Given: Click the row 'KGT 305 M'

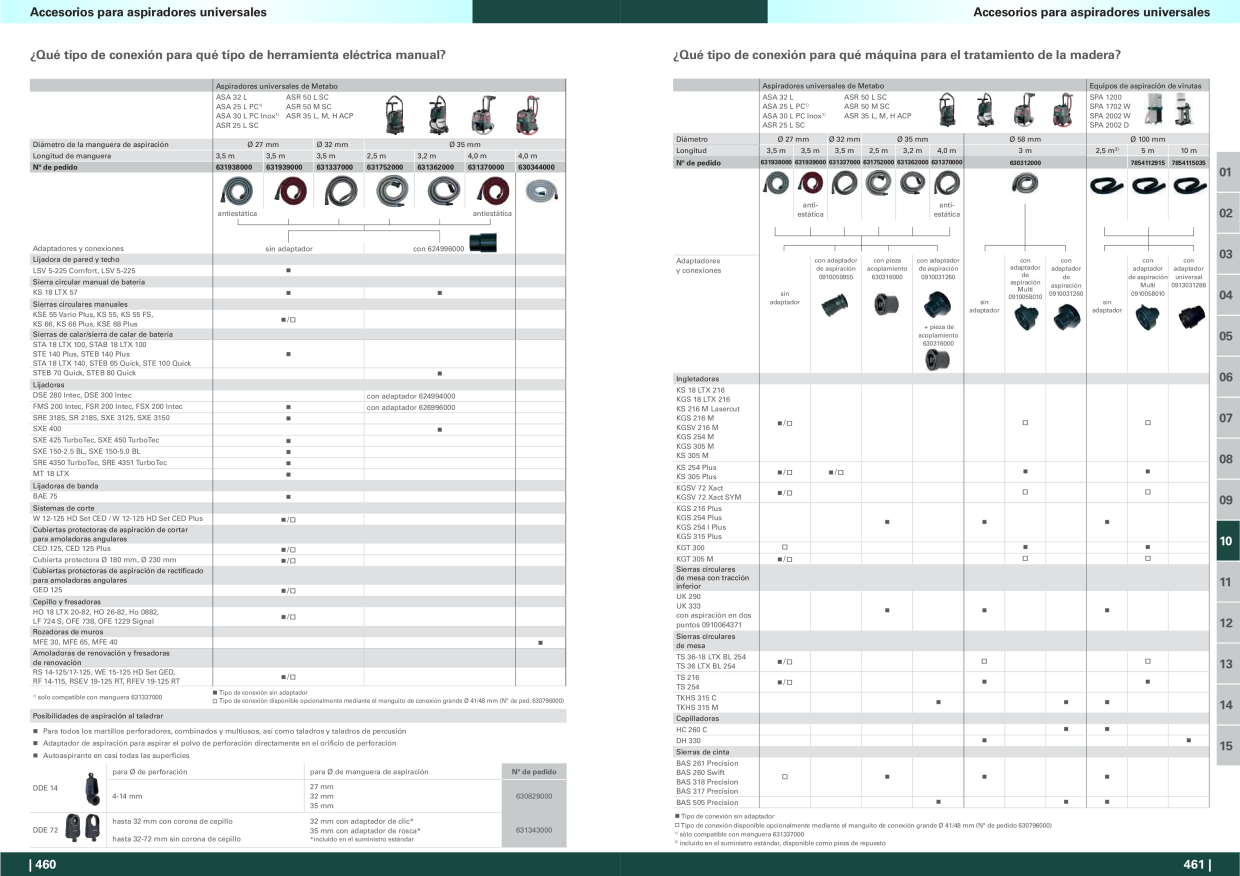Looking at the screenshot, I should coord(942,559).
